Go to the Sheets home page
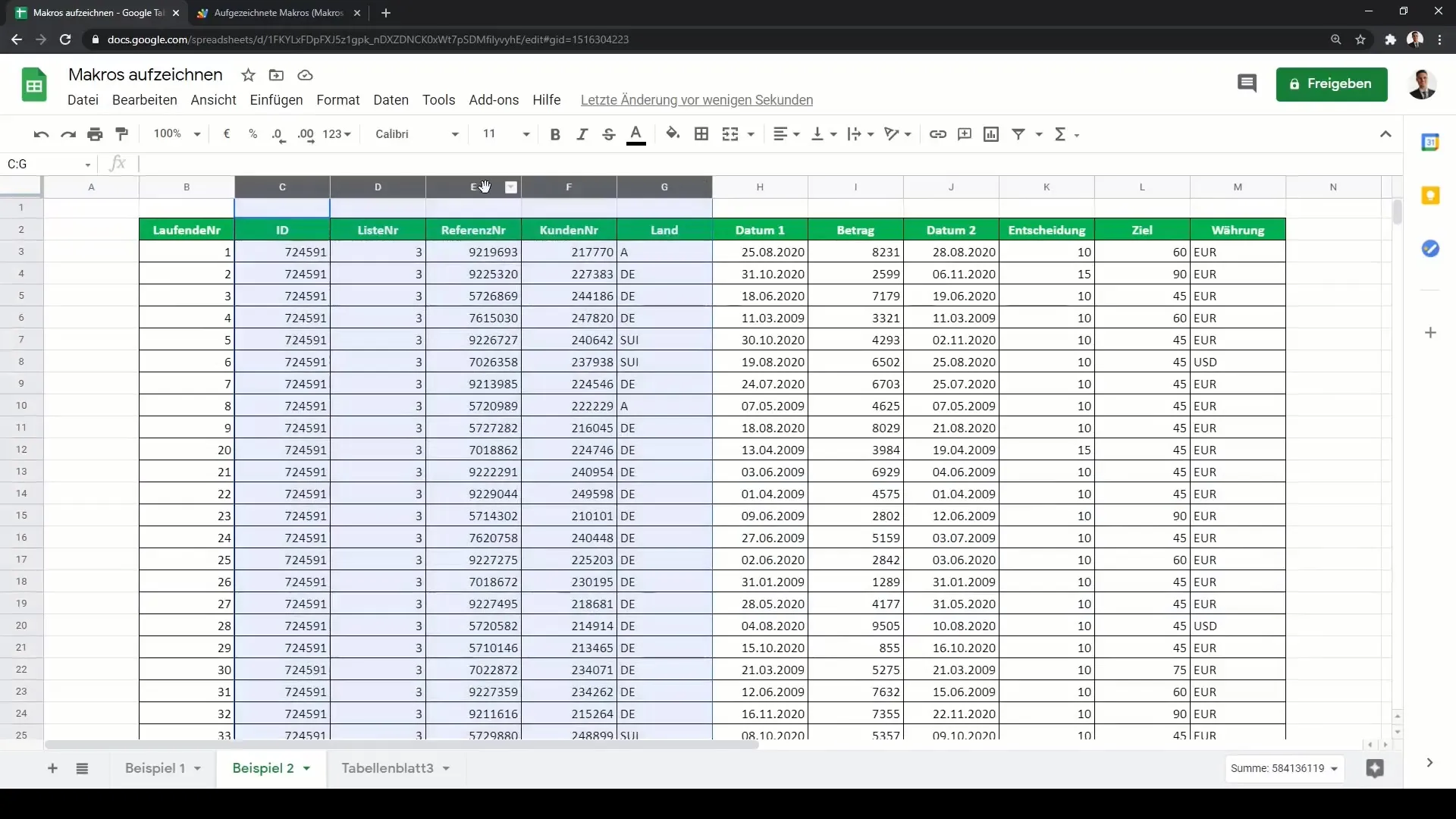The width and height of the screenshot is (1456, 819). point(33,84)
